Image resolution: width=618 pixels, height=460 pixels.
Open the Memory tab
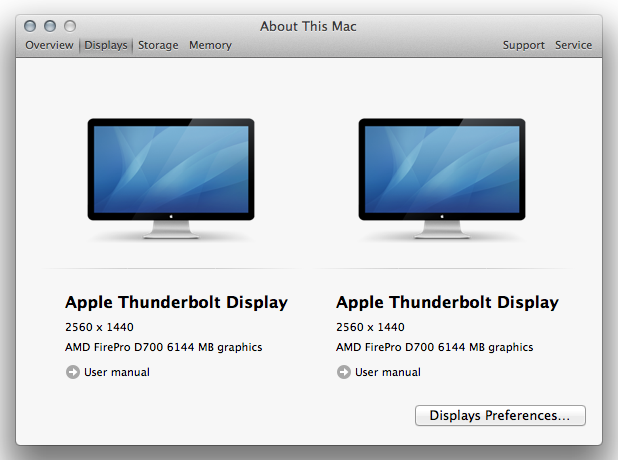210,45
